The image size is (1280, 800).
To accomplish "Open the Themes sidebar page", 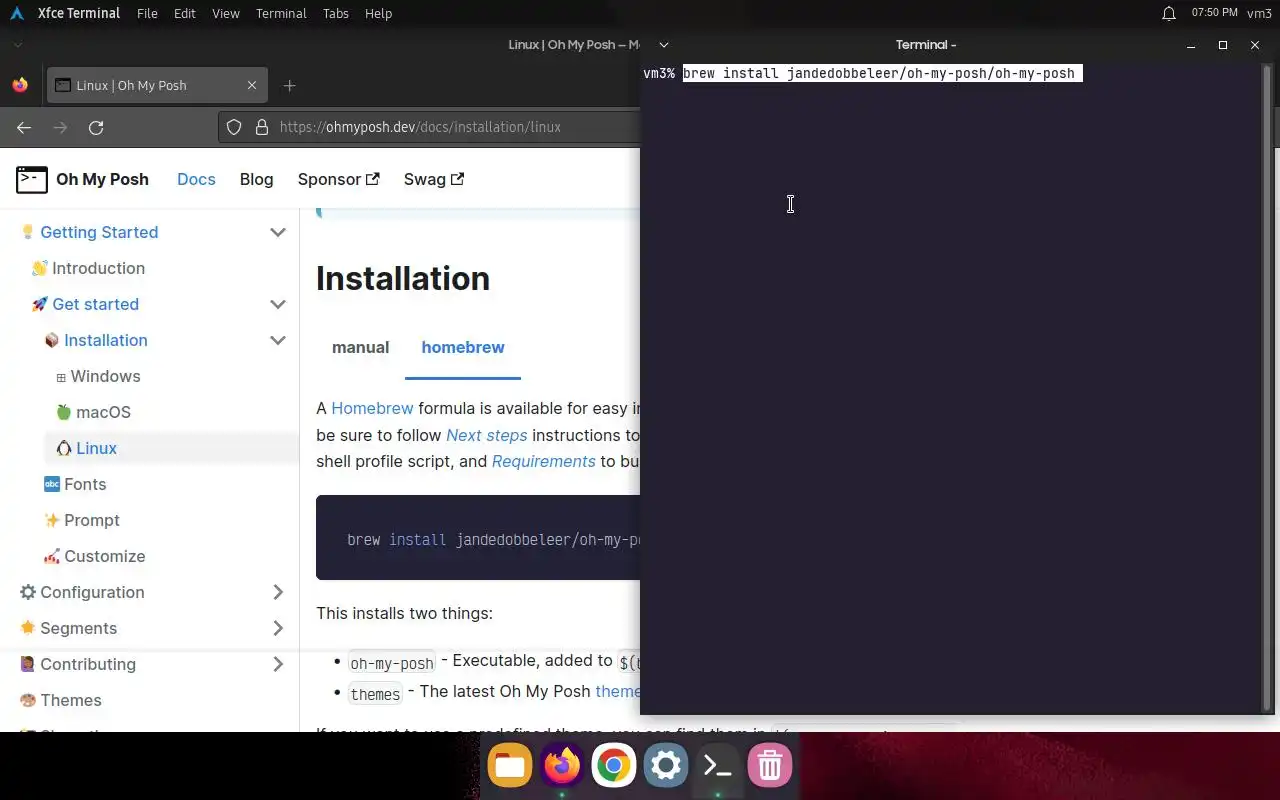I will tap(70, 700).
